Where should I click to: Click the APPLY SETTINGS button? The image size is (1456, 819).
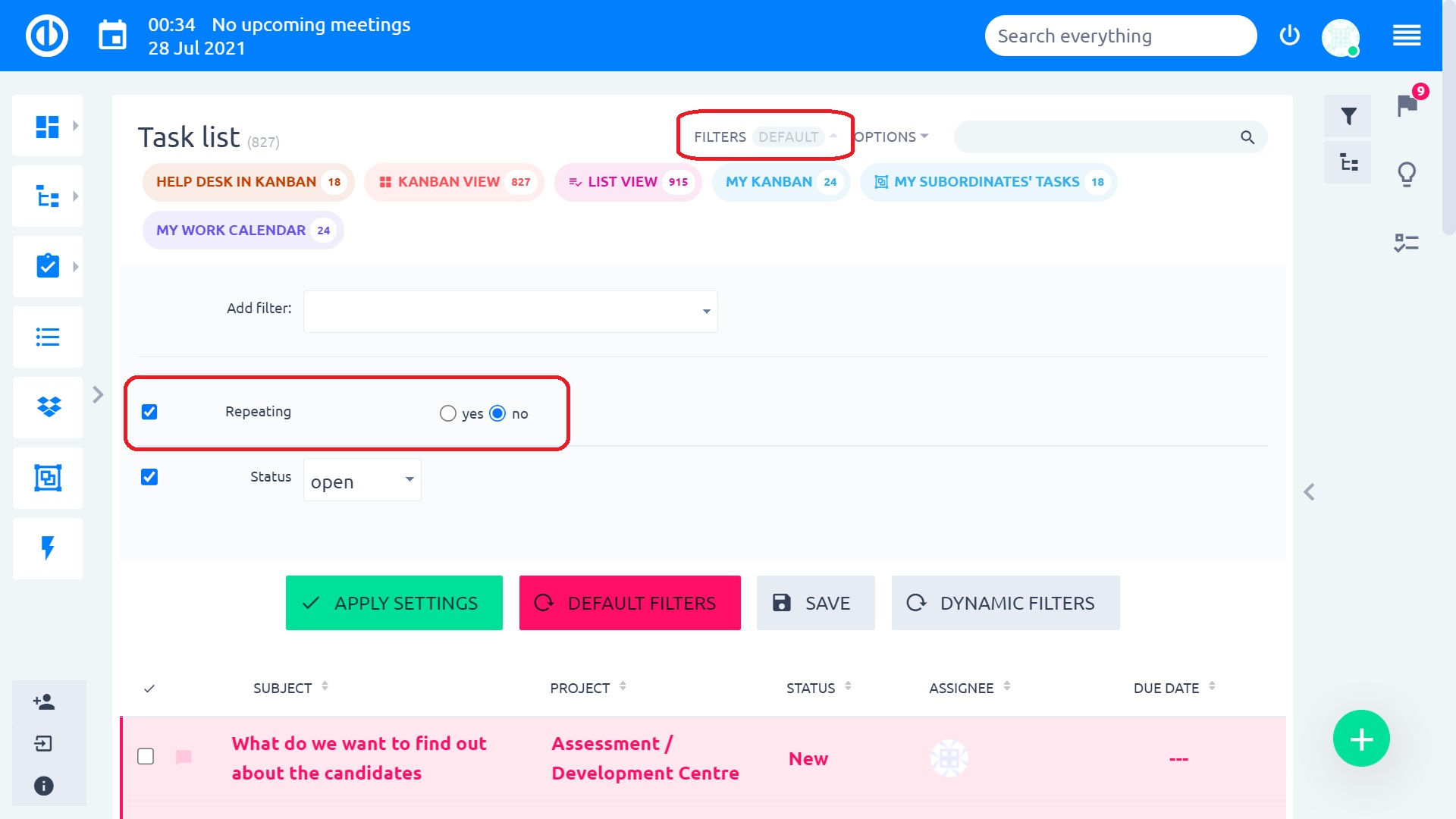point(394,603)
